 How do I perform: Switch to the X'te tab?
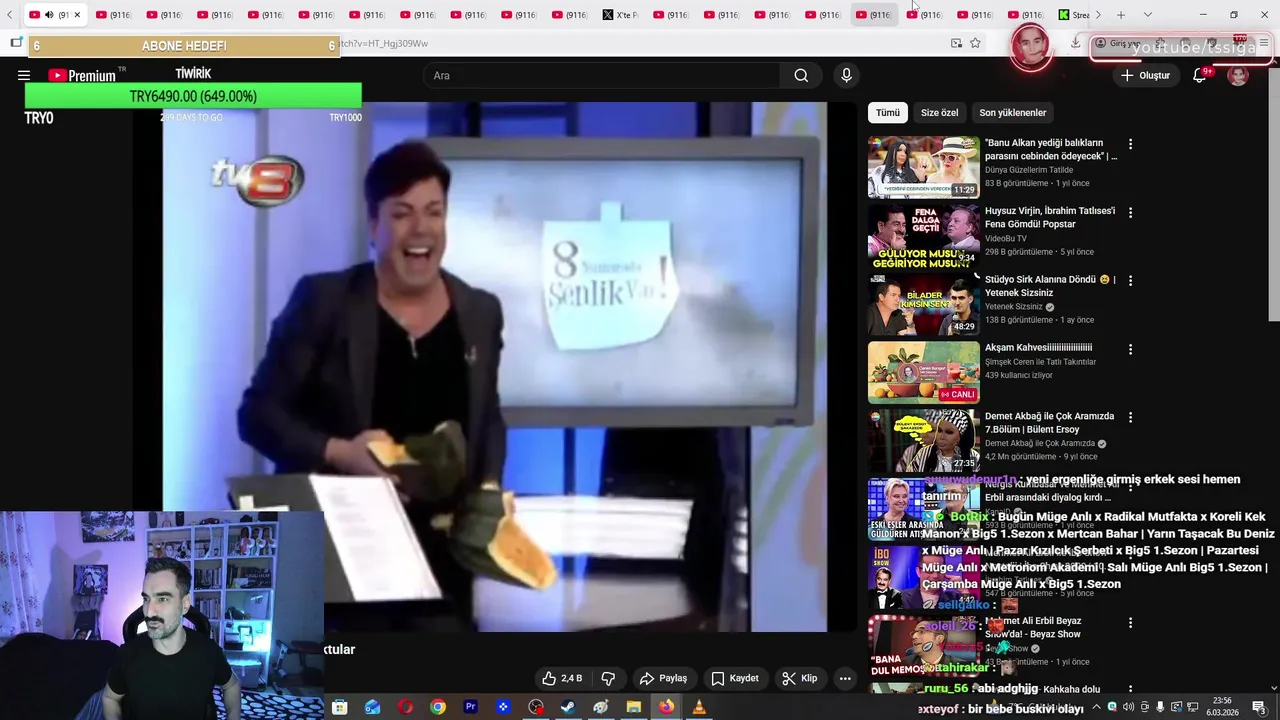[x=620, y=15]
